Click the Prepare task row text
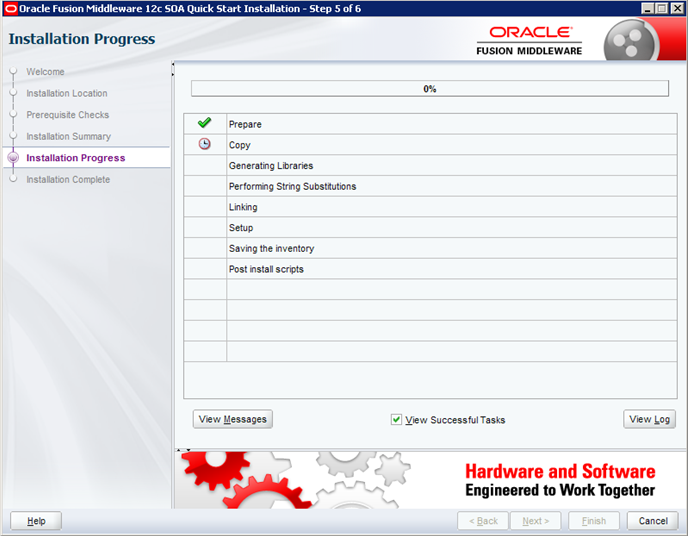The width and height of the screenshot is (688, 536). 245,124
